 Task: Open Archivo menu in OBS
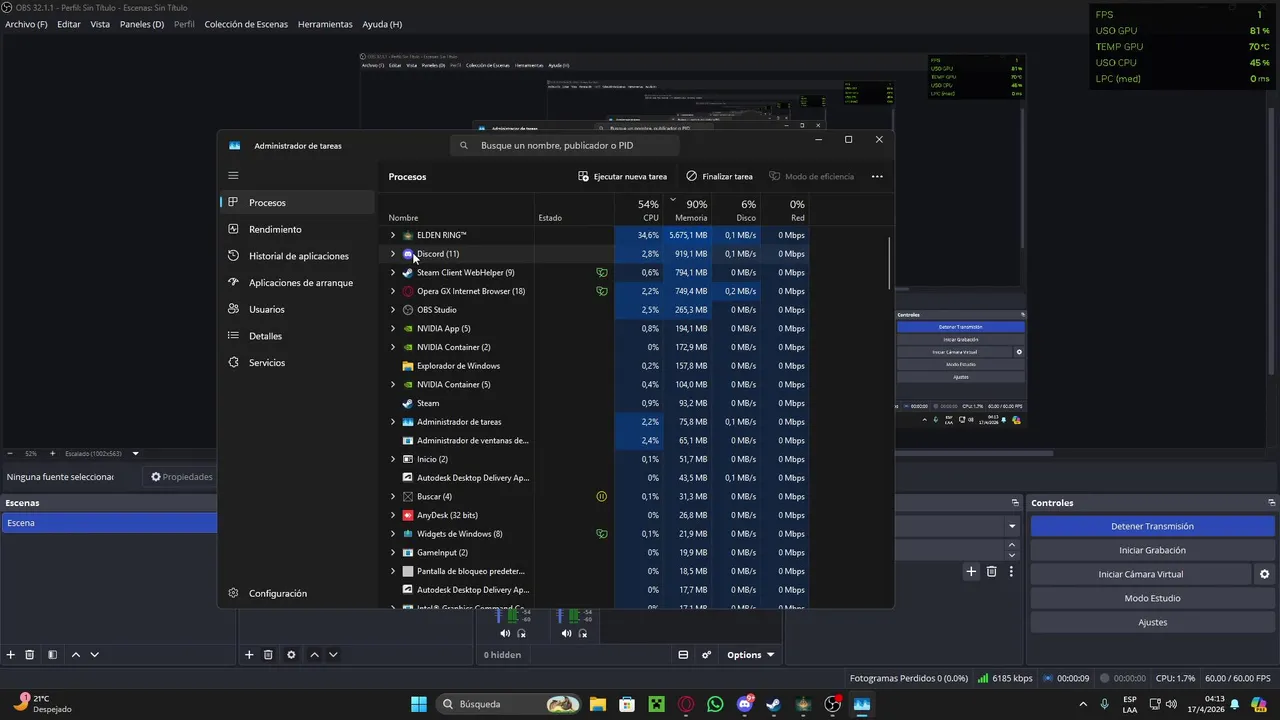point(26,24)
